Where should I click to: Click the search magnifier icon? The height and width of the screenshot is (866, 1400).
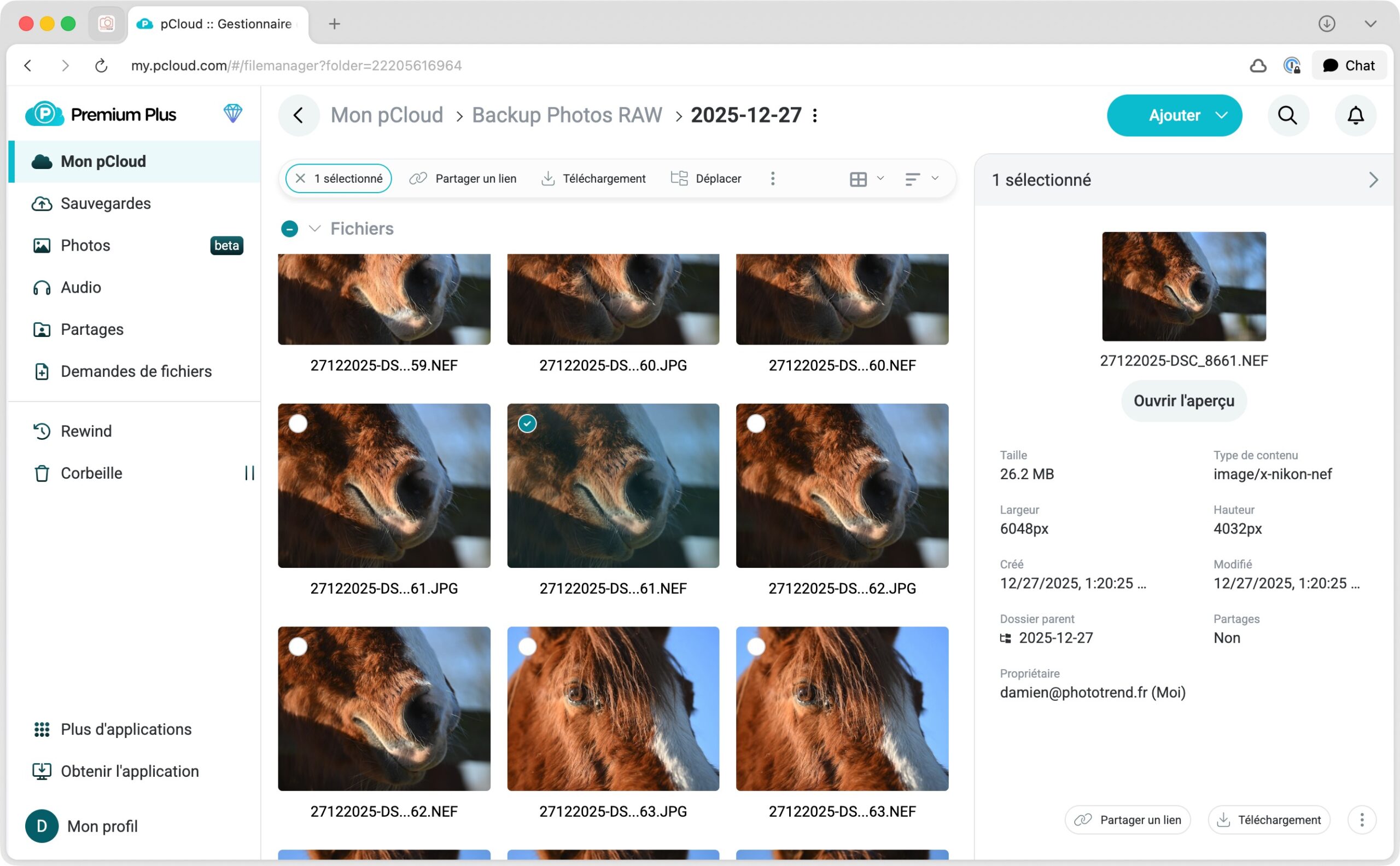pos(1287,115)
